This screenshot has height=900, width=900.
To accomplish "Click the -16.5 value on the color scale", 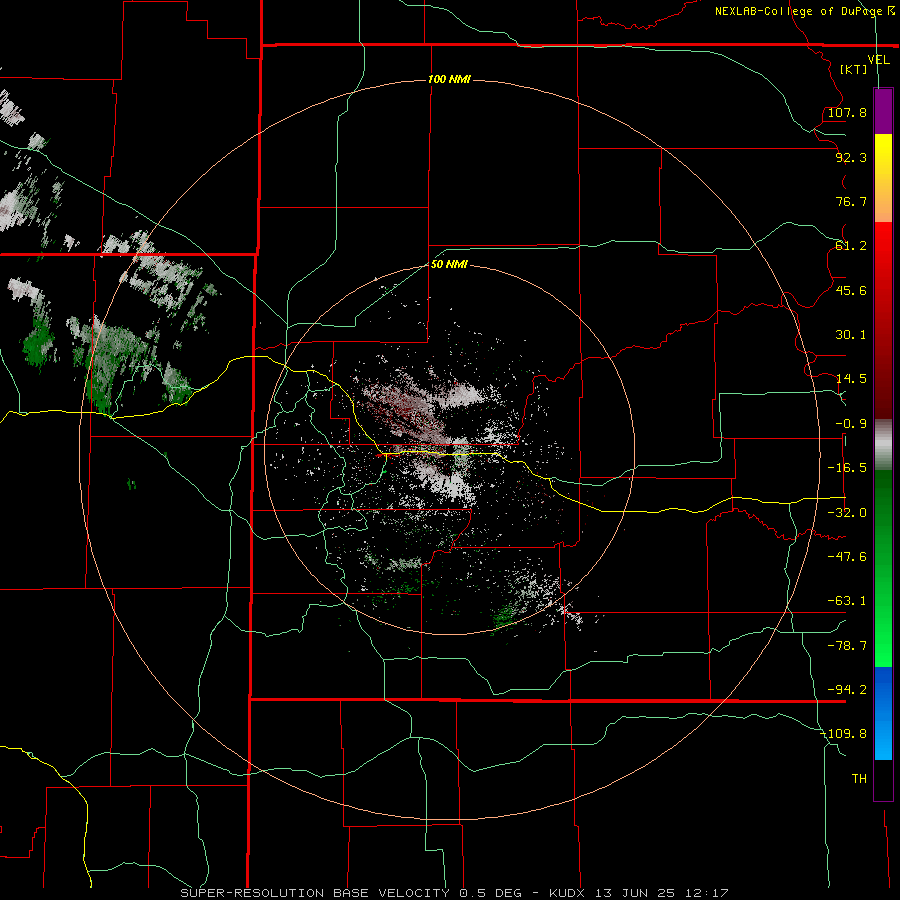I will [x=847, y=468].
